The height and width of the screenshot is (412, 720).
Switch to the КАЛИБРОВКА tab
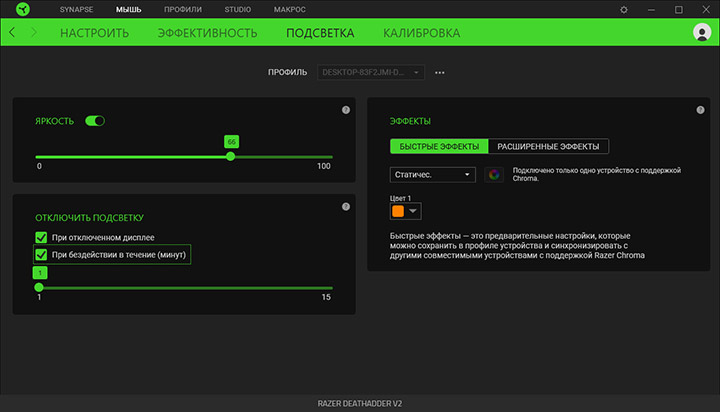pyautogui.click(x=422, y=33)
